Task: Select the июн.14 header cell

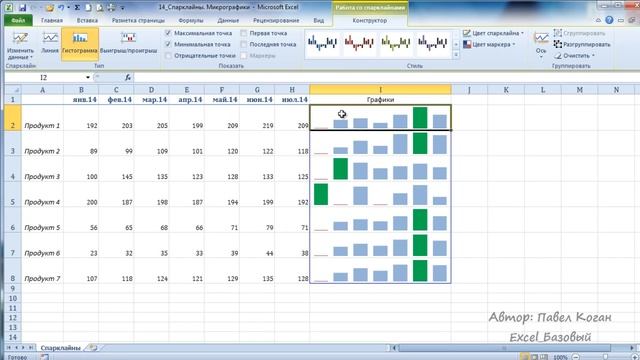Action: (x=257, y=100)
